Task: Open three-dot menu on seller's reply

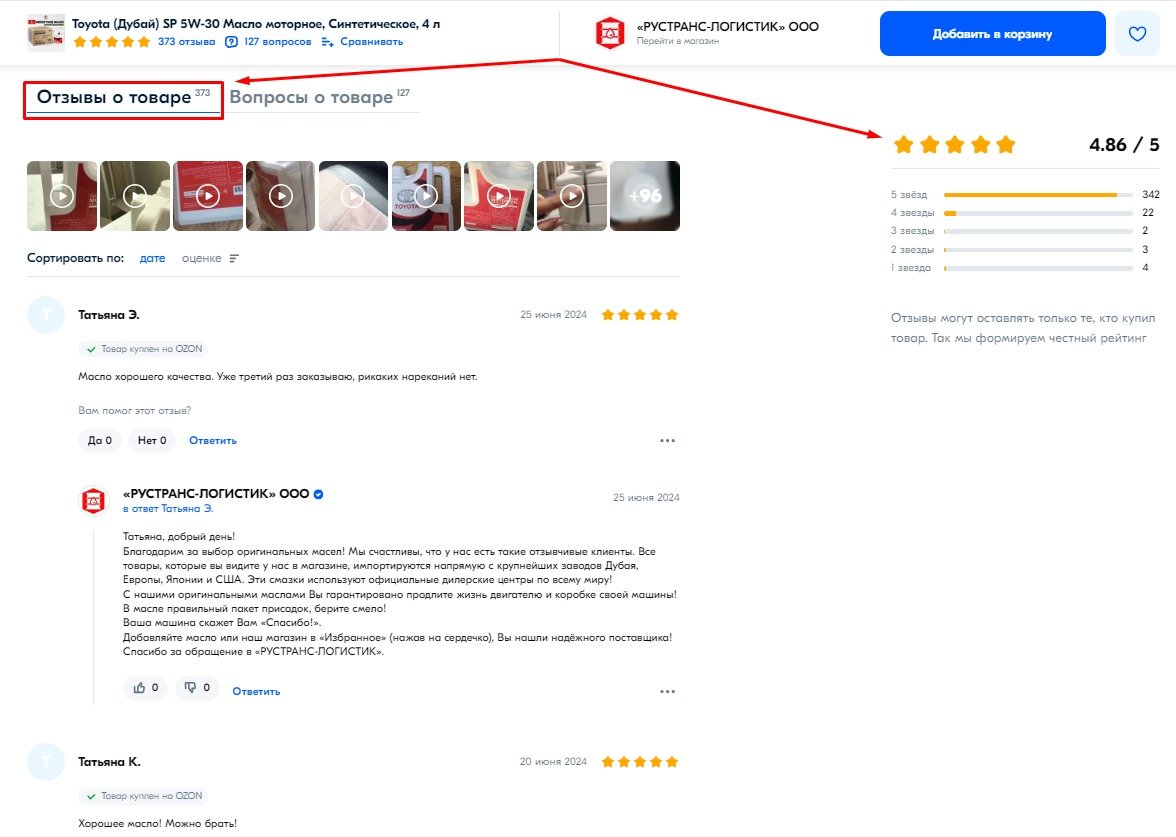Action: (x=668, y=692)
